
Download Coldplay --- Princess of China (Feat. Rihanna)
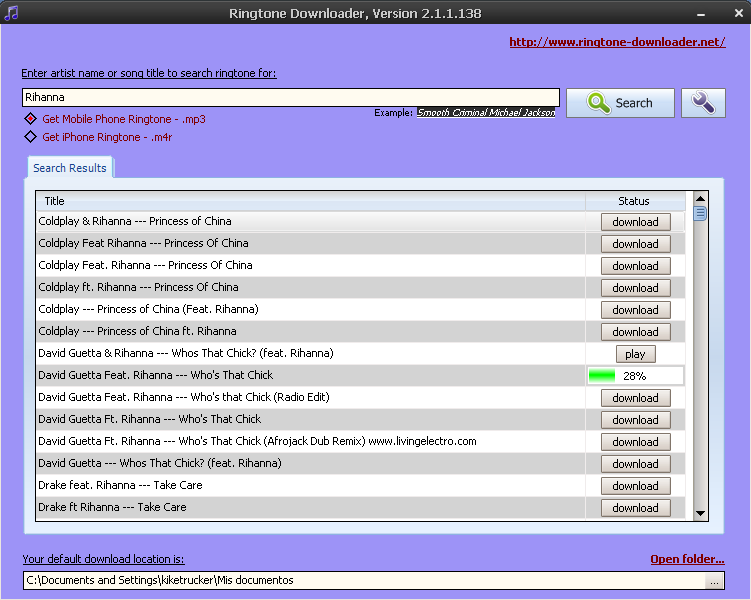click(x=636, y=310)
